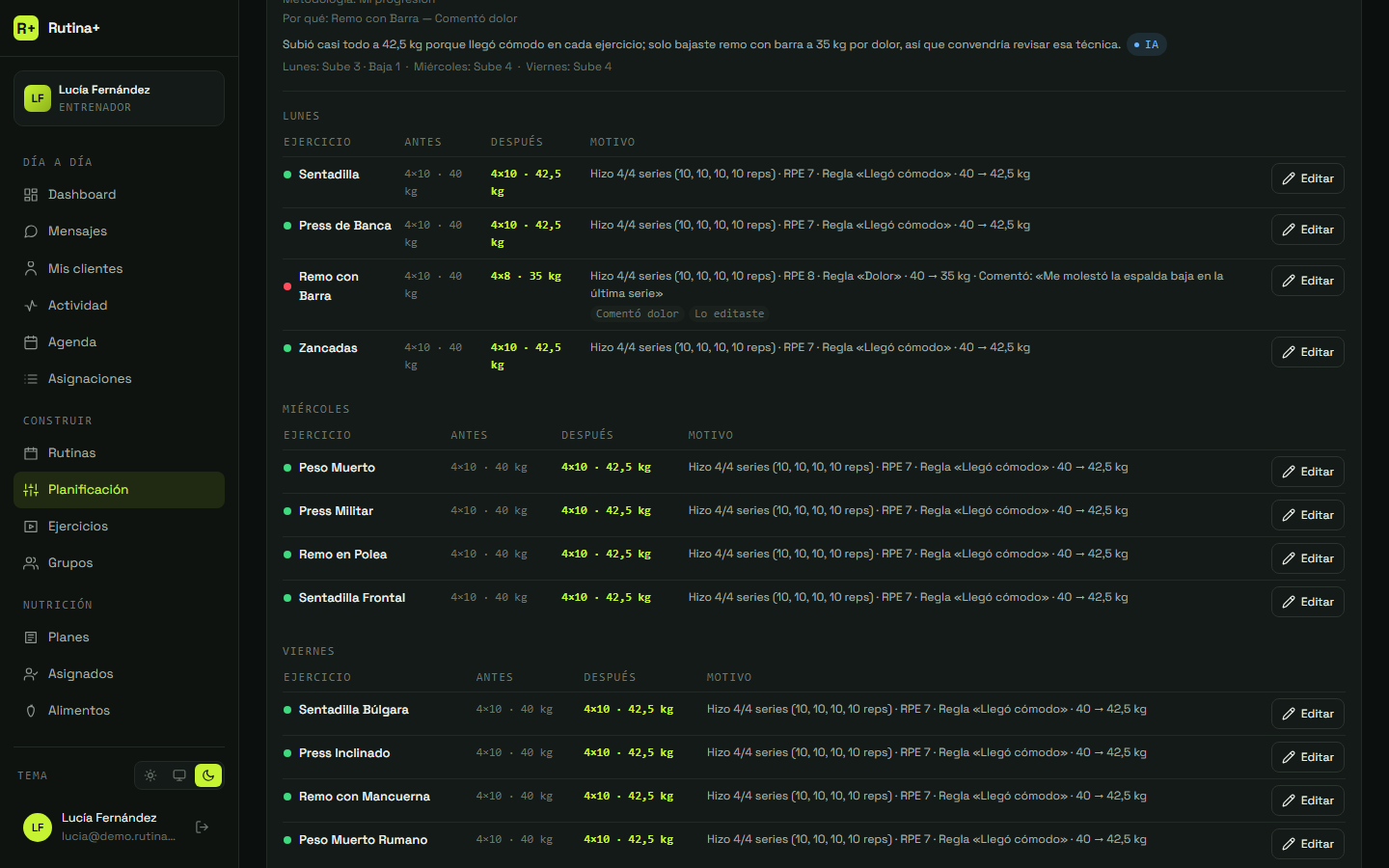Open Mensajes in the sidebar

tap(119, 231)
